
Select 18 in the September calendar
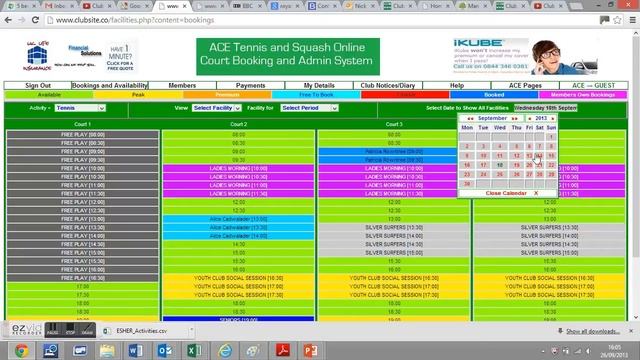(500, 165)
